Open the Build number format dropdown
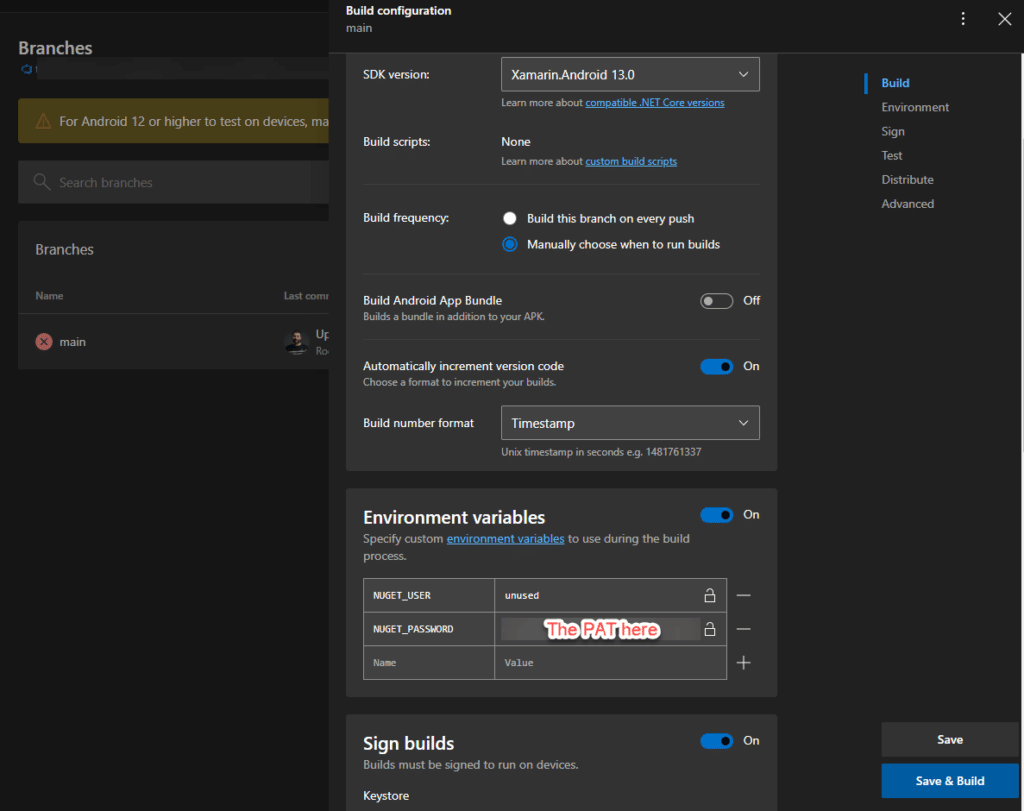Viewport: 1024px width, 811px height. 630,423
